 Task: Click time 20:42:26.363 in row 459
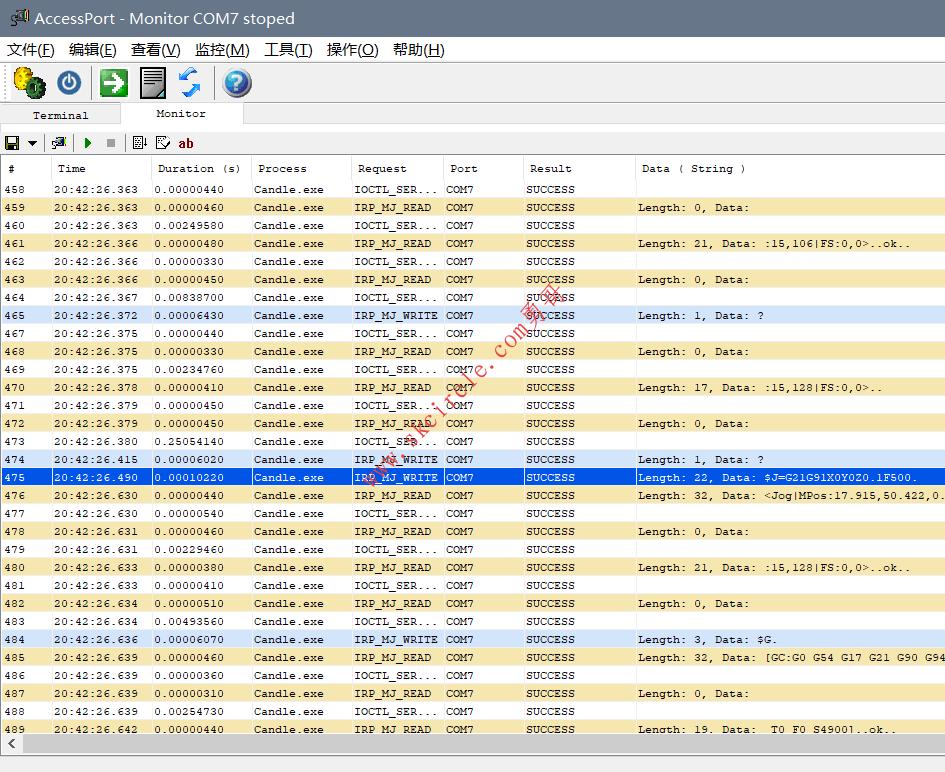tap(96, 207)
